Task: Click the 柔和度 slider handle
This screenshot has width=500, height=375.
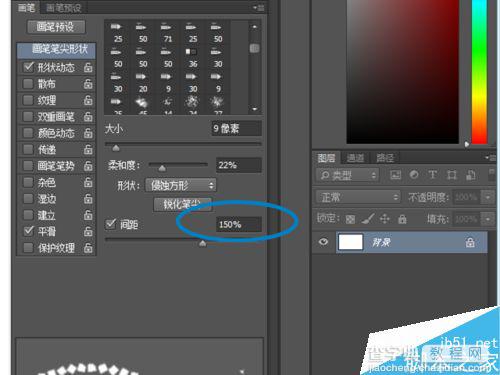Action: coord(162,168)
